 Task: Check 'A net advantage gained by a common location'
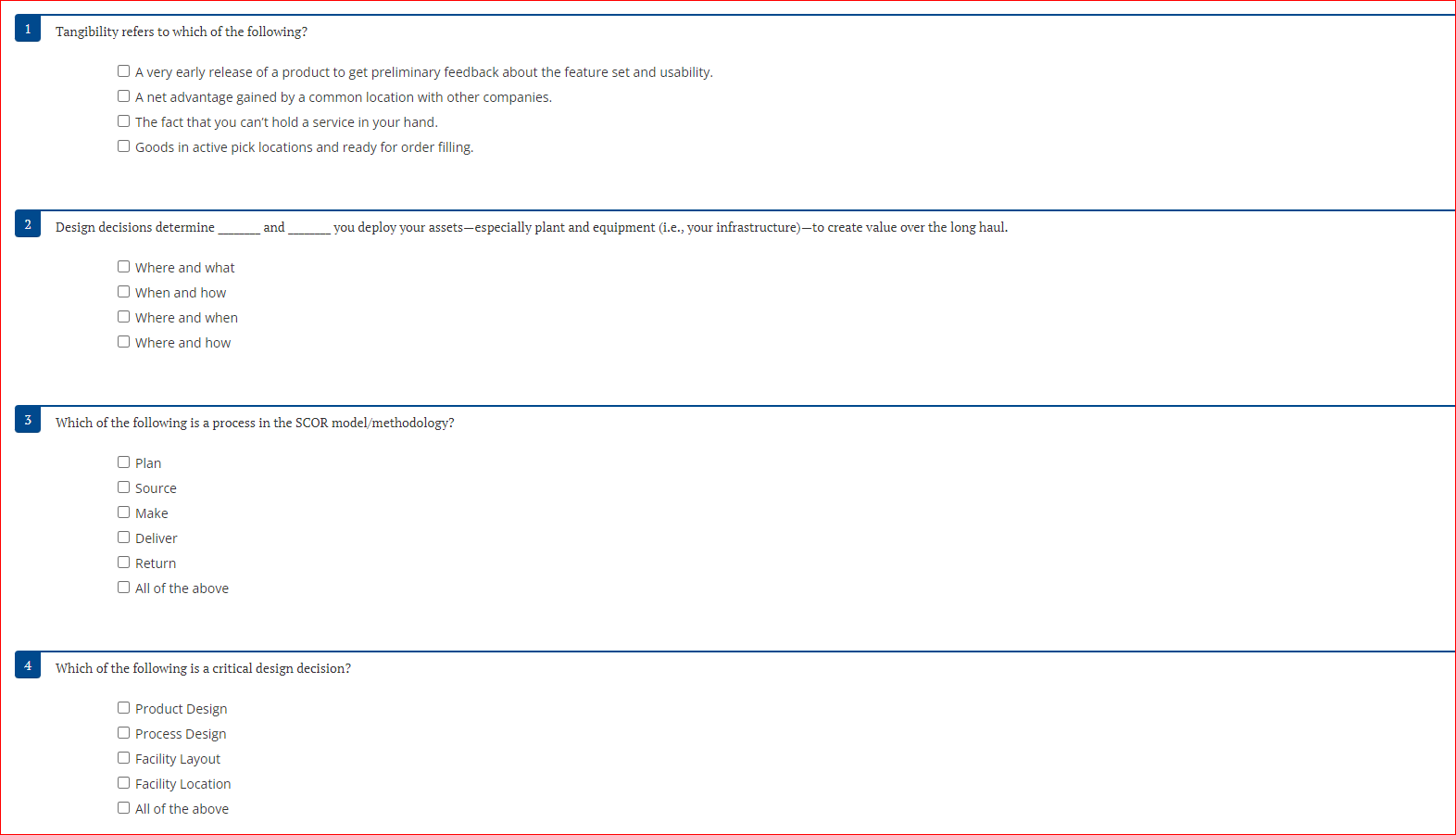pyautogui.click(x=123, y=96)
